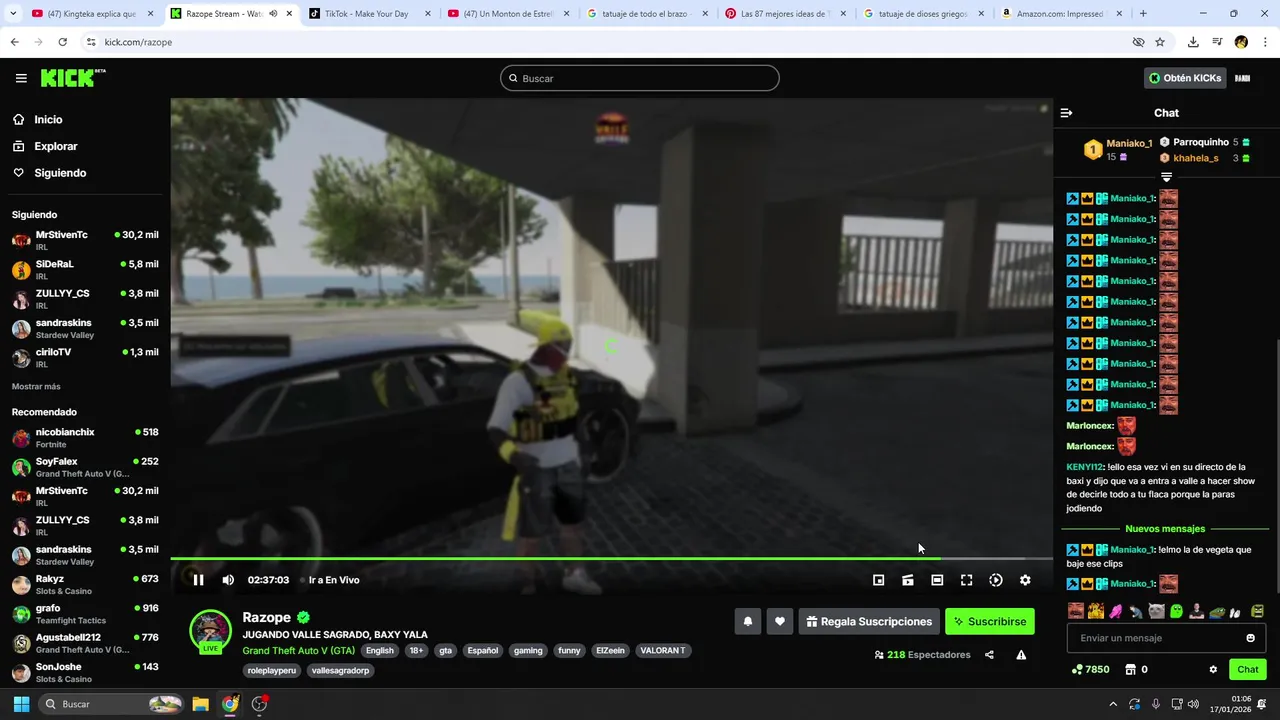Show hidden system tray icons
1280x720 pixels.
point(1113,704)
